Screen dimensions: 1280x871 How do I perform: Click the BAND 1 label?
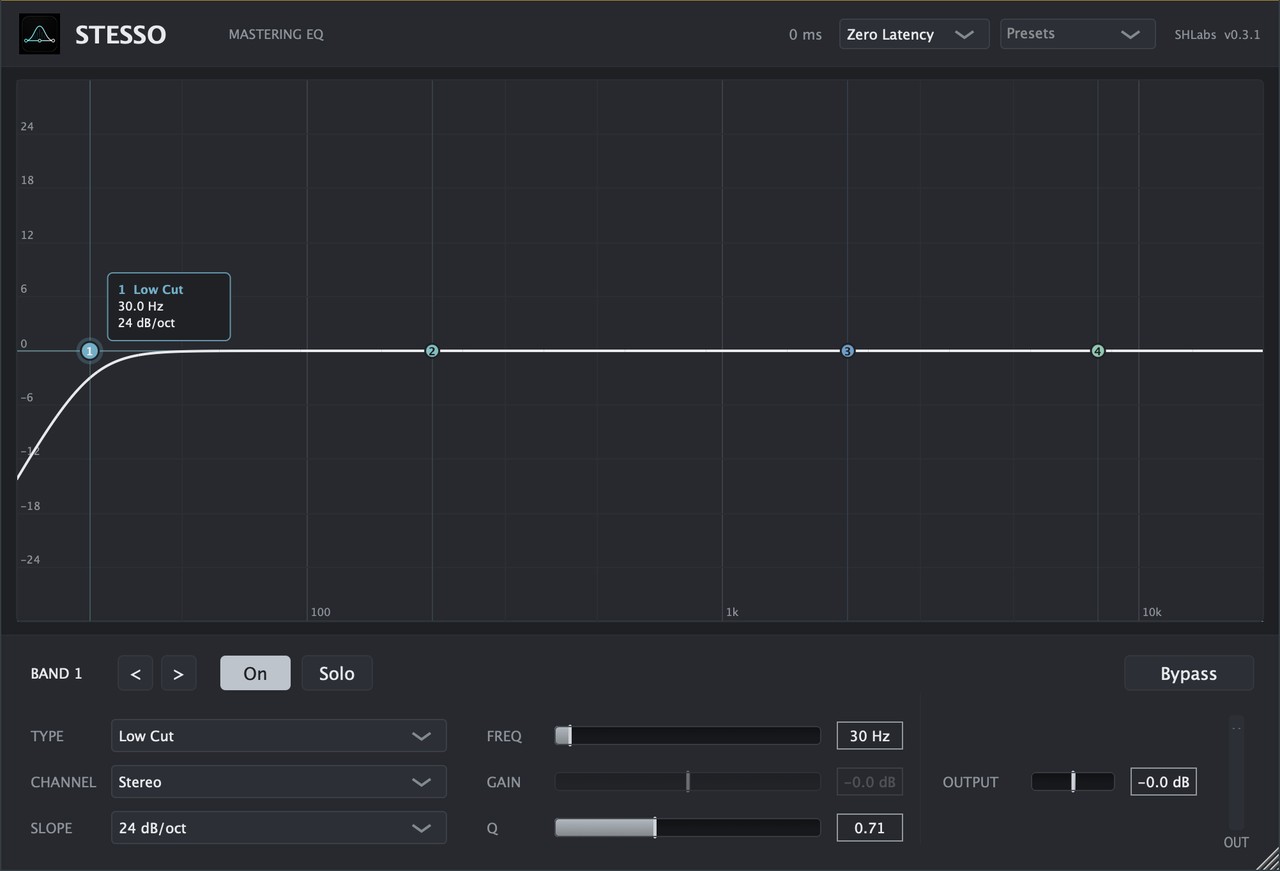pyautogui.click(x=57, y=674)
